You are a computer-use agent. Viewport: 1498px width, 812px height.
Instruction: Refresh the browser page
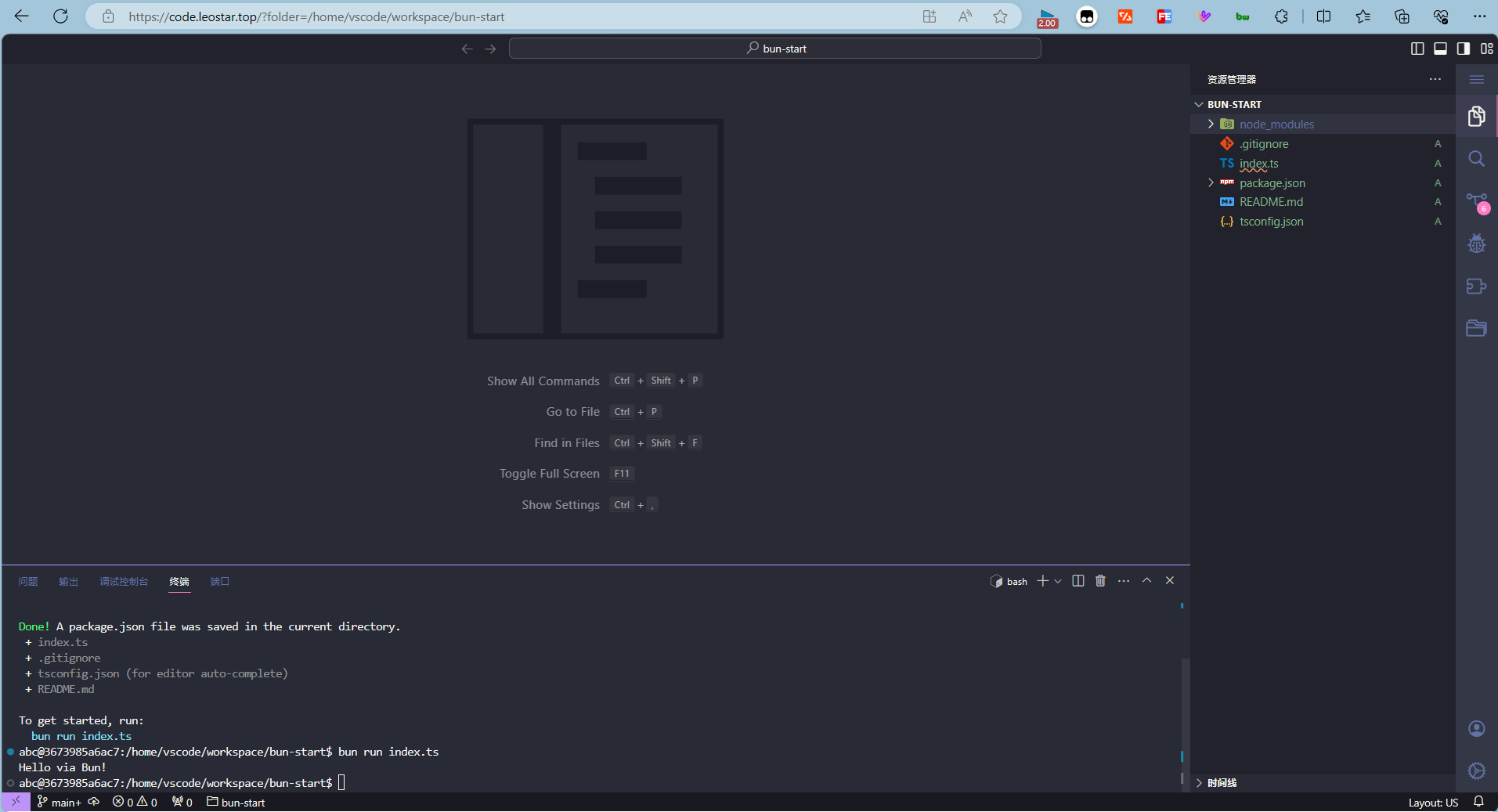(x=60, y=16)
